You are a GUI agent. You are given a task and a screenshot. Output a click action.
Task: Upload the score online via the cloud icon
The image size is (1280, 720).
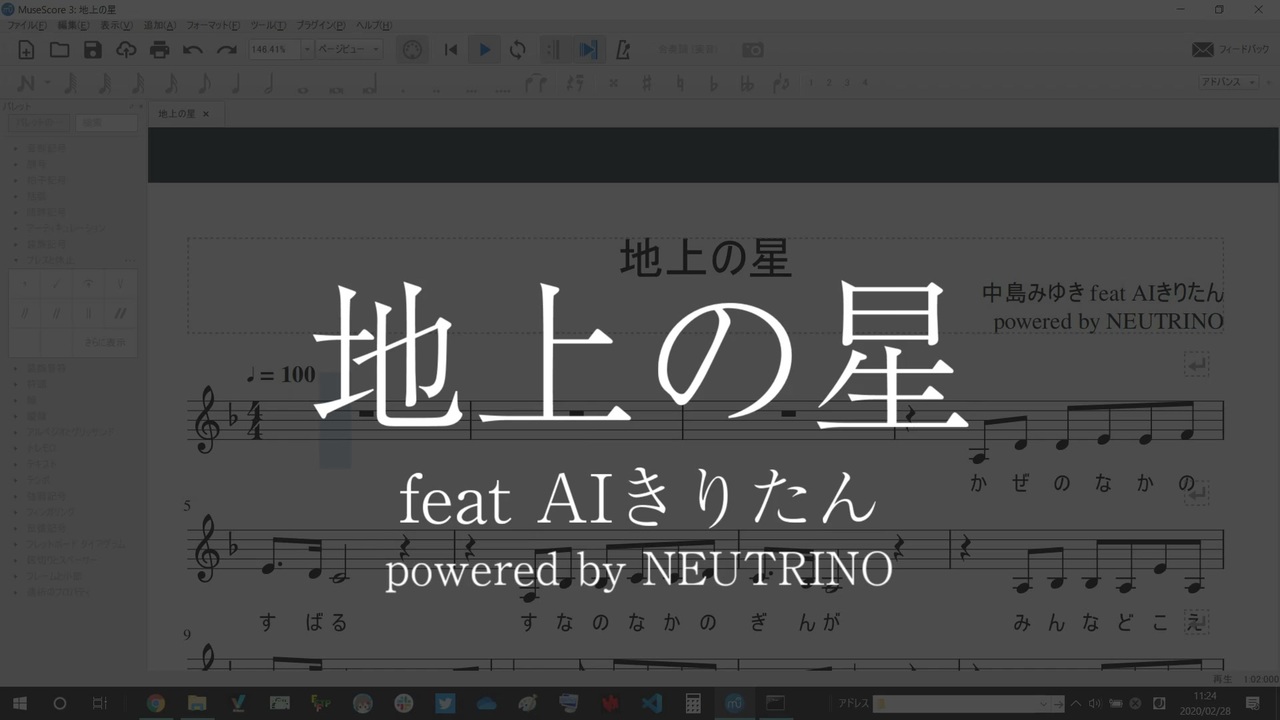coord(126,50)
